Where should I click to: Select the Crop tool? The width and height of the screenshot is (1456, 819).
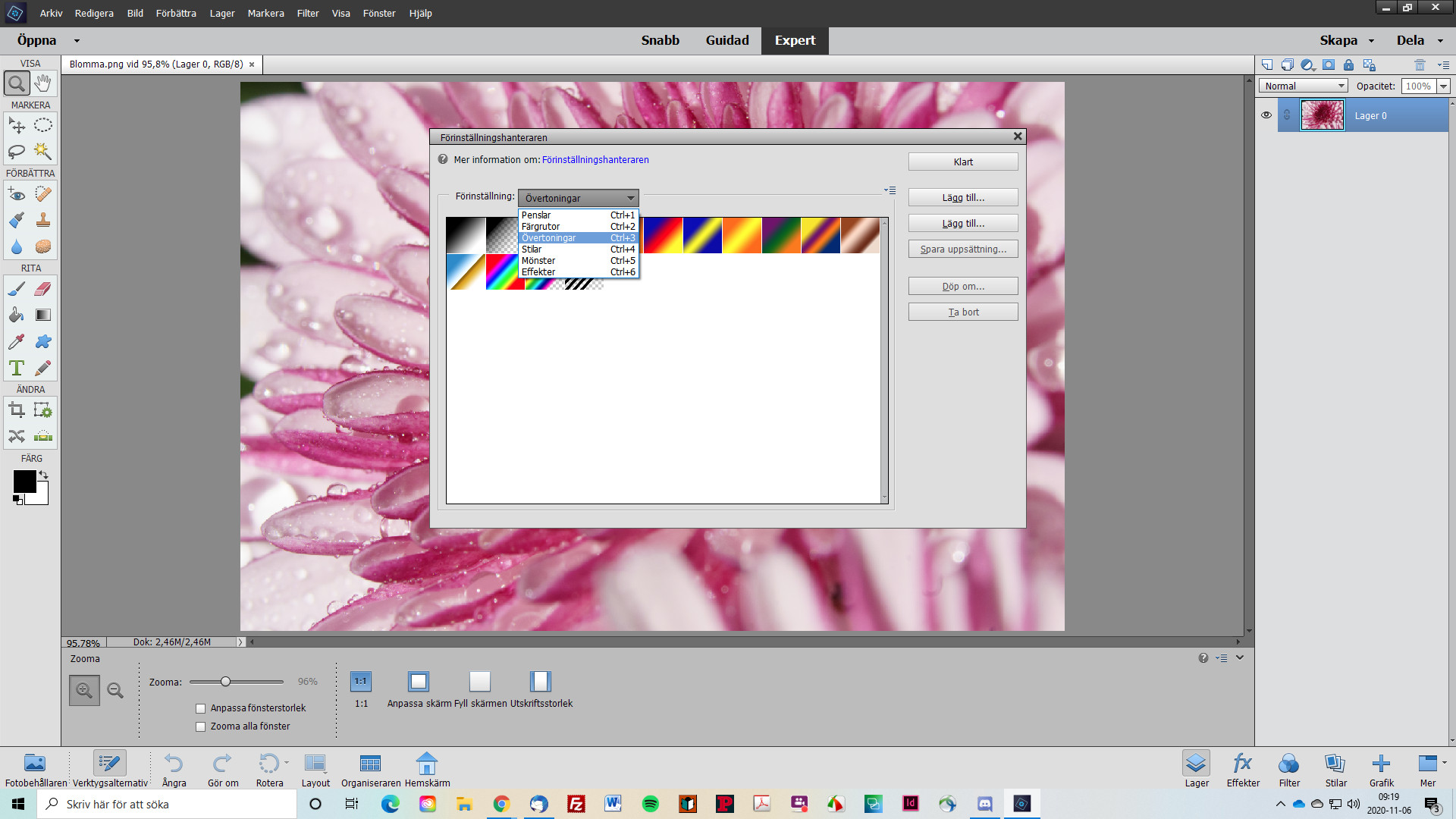pyautogui.click(x=17, y=410)
